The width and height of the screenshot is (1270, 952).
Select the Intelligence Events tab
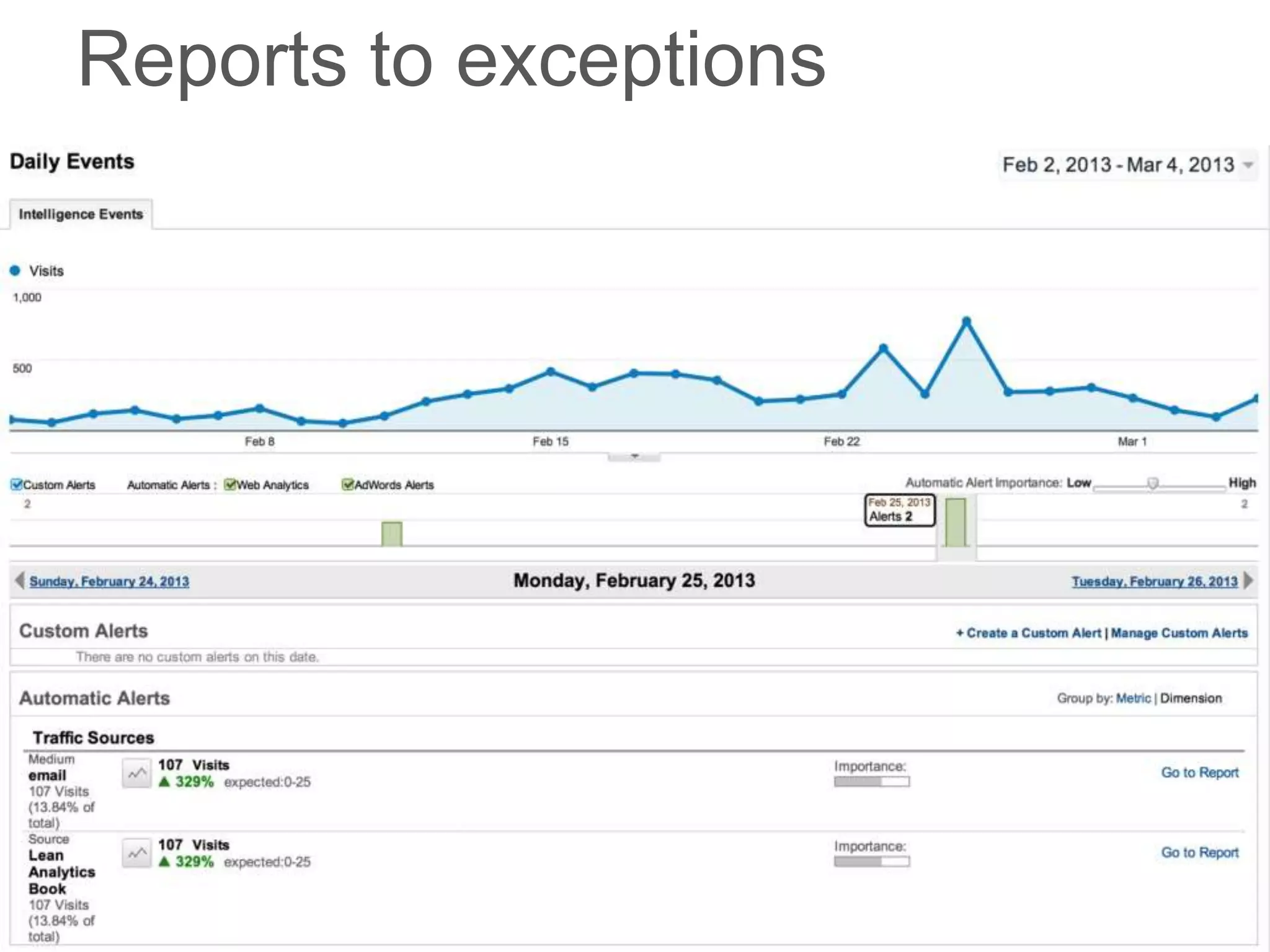[81, 214]
